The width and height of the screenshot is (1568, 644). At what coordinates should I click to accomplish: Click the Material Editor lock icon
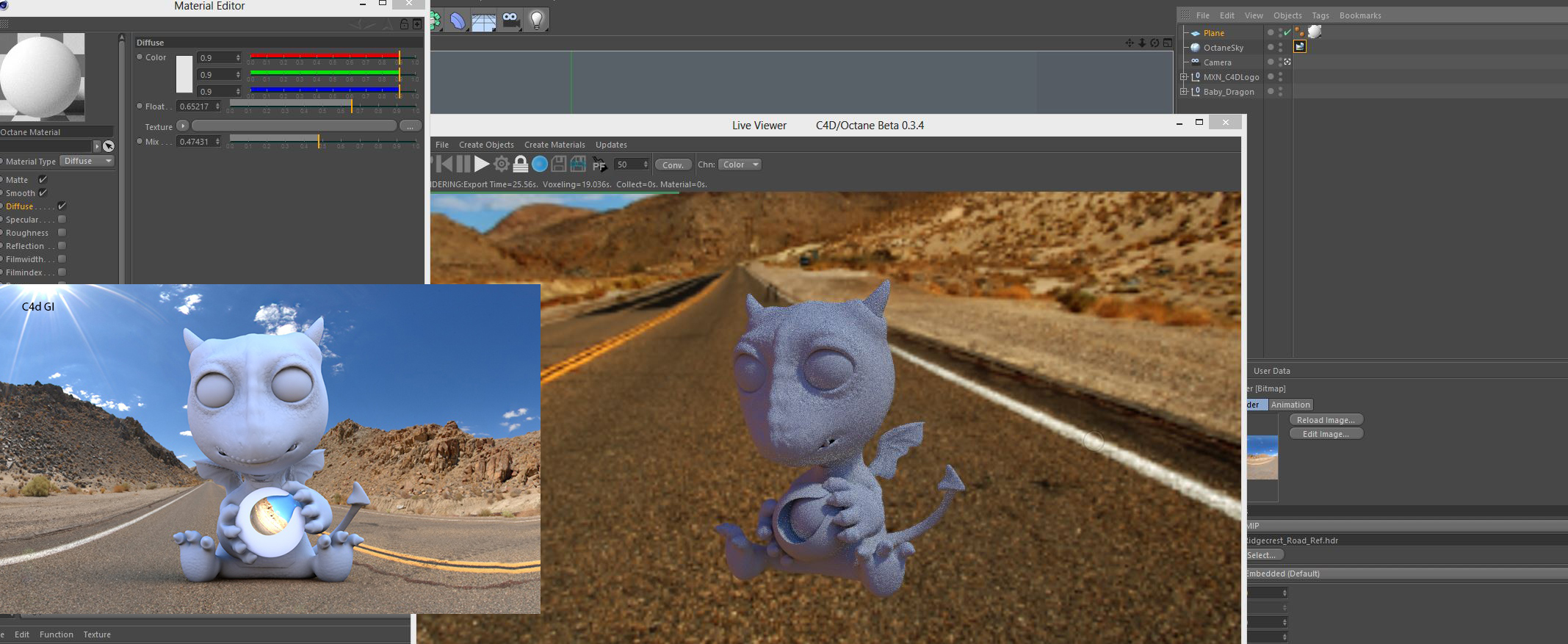pos(404,24)
